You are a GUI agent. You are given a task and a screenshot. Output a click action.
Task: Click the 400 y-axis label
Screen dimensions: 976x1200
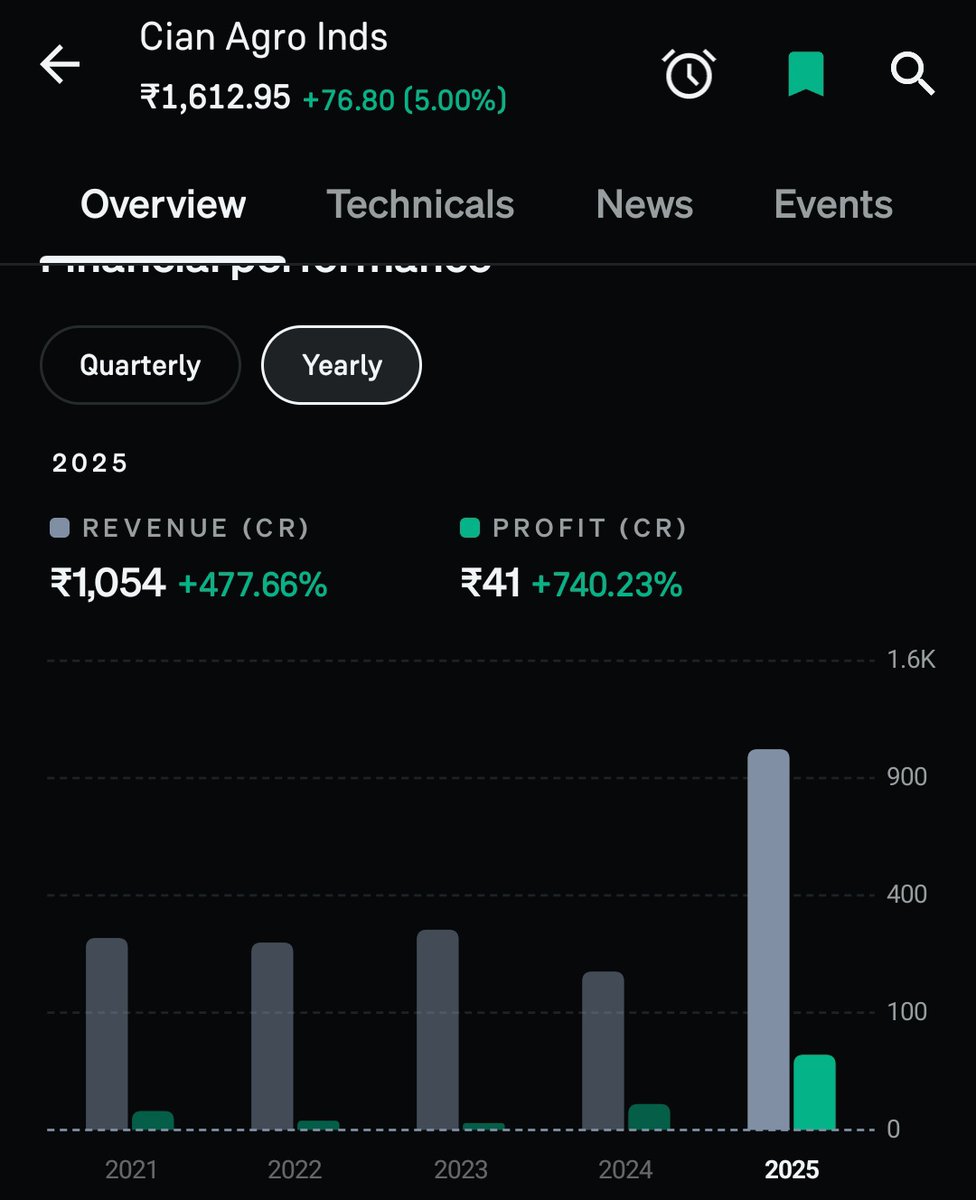tap(907, 894)
